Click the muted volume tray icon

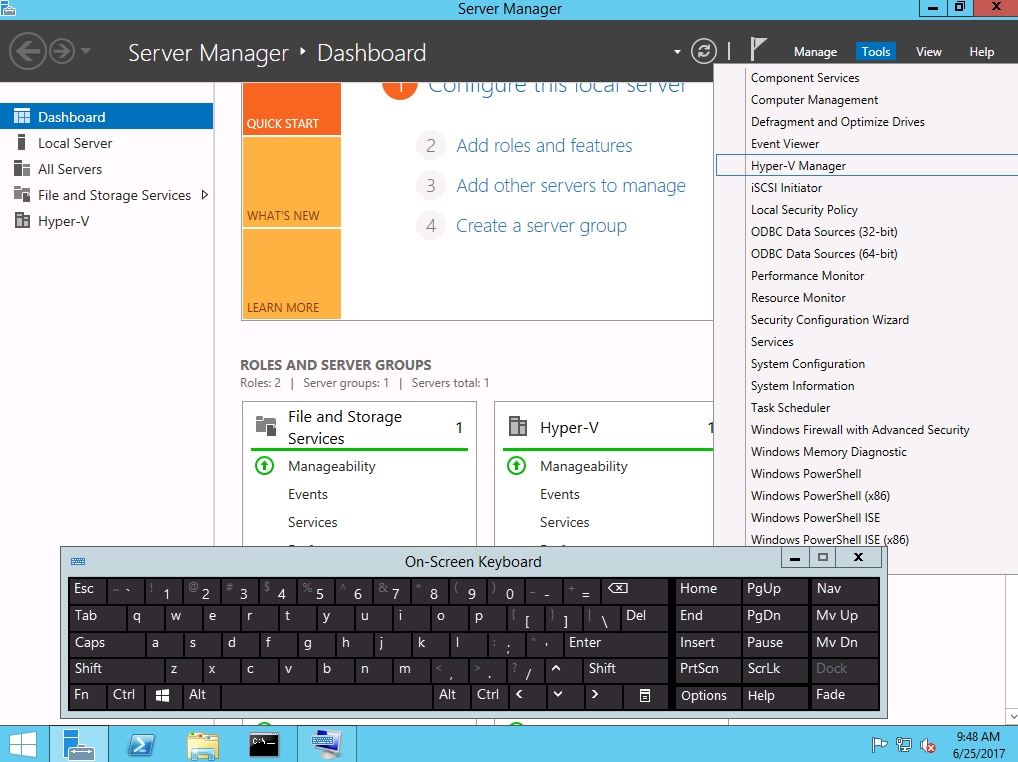(x=928, y=745)
